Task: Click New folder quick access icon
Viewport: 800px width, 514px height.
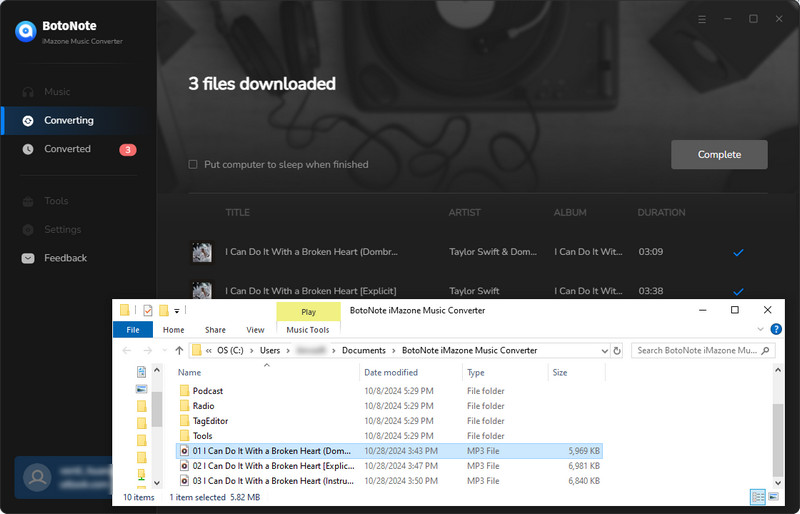Action: [x=164, y=310]
